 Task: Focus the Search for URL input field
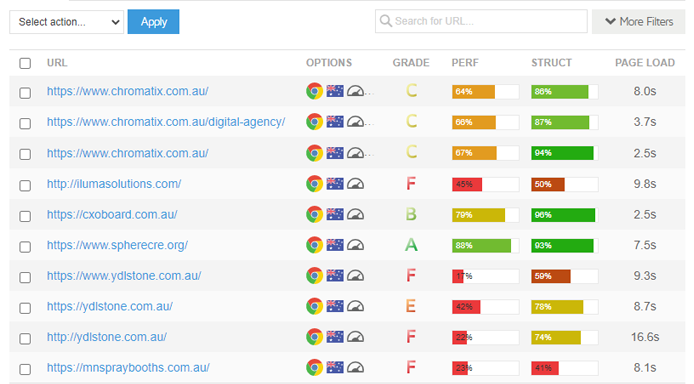coord(481,21)
